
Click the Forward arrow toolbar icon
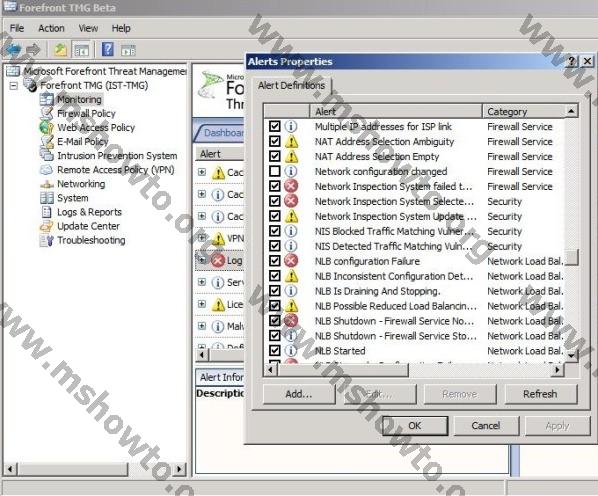point(34,50)
